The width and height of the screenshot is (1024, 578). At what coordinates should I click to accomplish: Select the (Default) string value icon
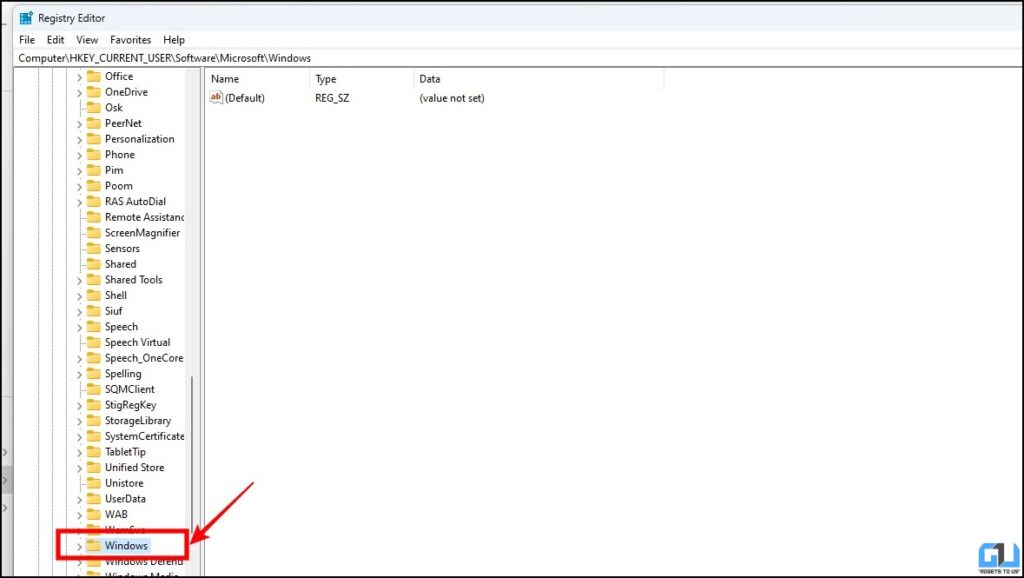(x=216, y=97)
